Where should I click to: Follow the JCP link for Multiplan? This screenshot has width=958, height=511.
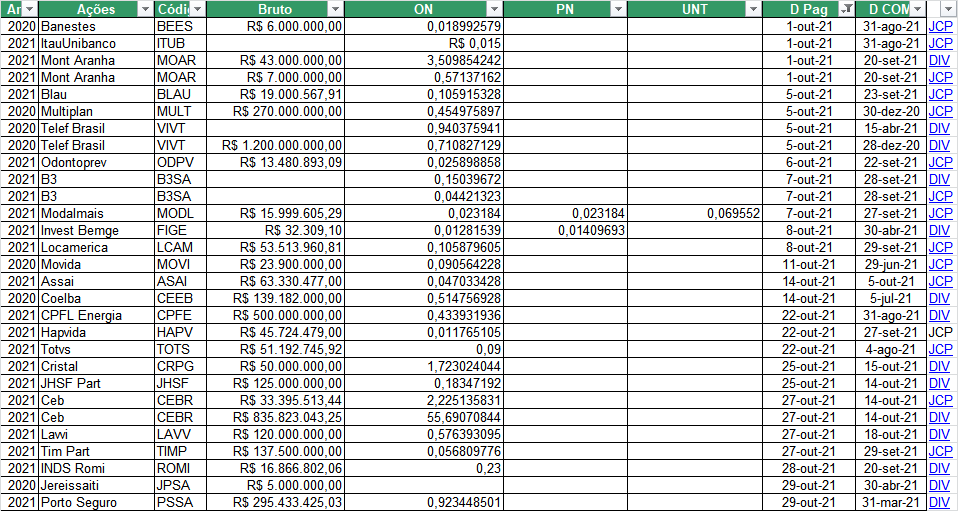pyautogui.click(x=940, y=112)
